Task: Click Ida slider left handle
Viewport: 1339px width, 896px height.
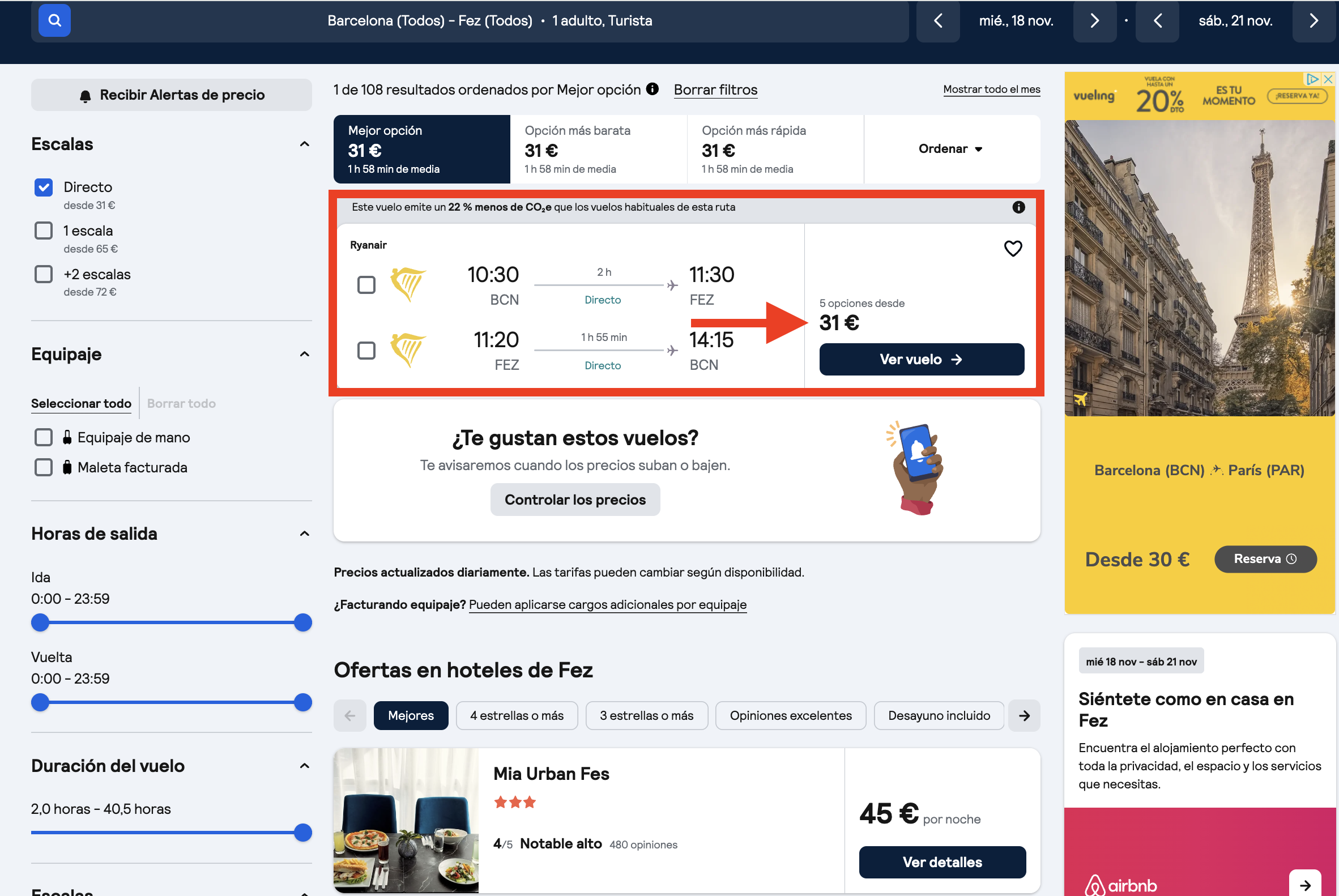Action: [x=40, y=622]
